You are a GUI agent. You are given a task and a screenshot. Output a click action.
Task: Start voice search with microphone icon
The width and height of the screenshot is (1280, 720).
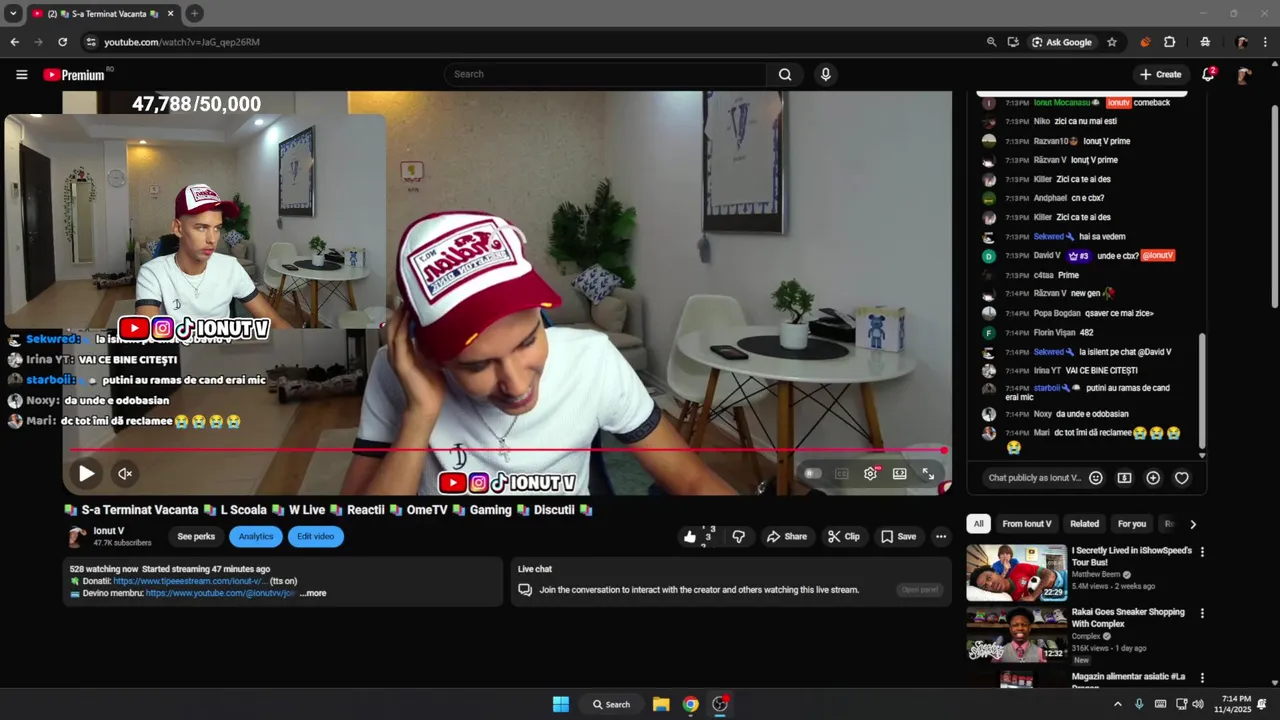pyautogui.click(x=825, y=74)
